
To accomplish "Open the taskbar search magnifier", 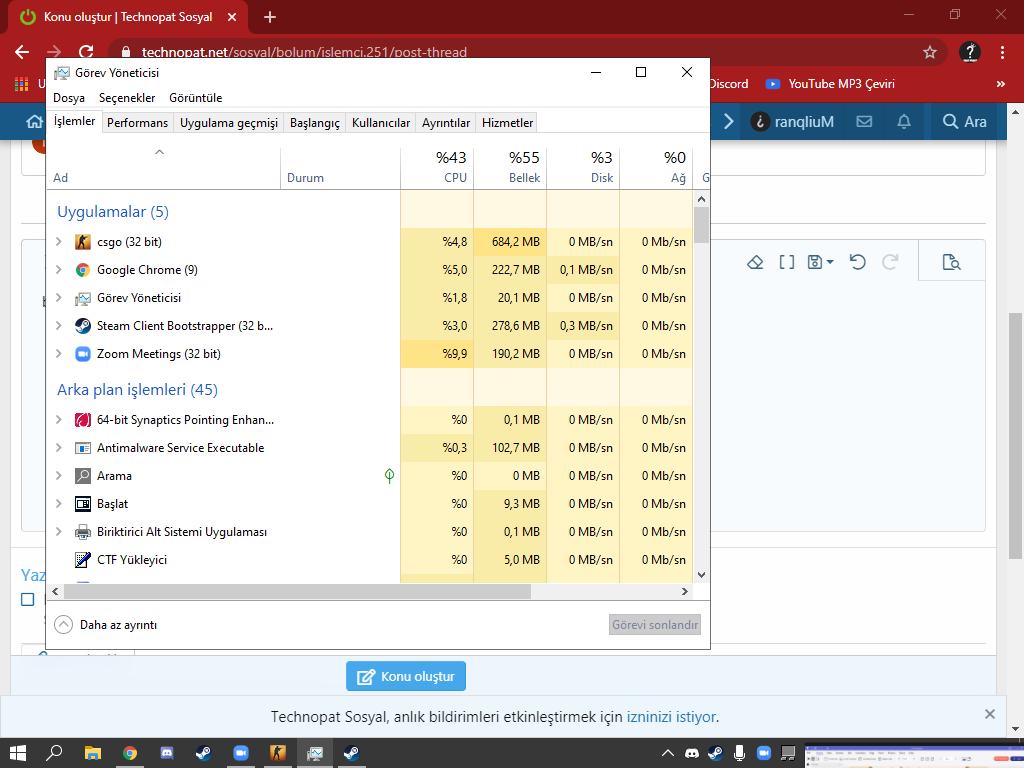I will click(55, 753).
